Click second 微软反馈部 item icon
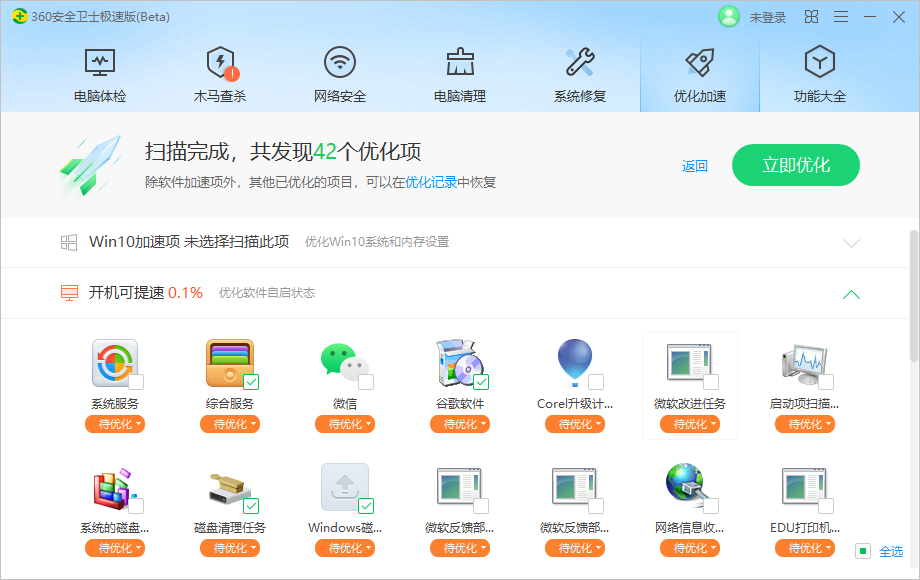This screenshot has width=920, height=580. pyautogui.click(x=574, y=487)
